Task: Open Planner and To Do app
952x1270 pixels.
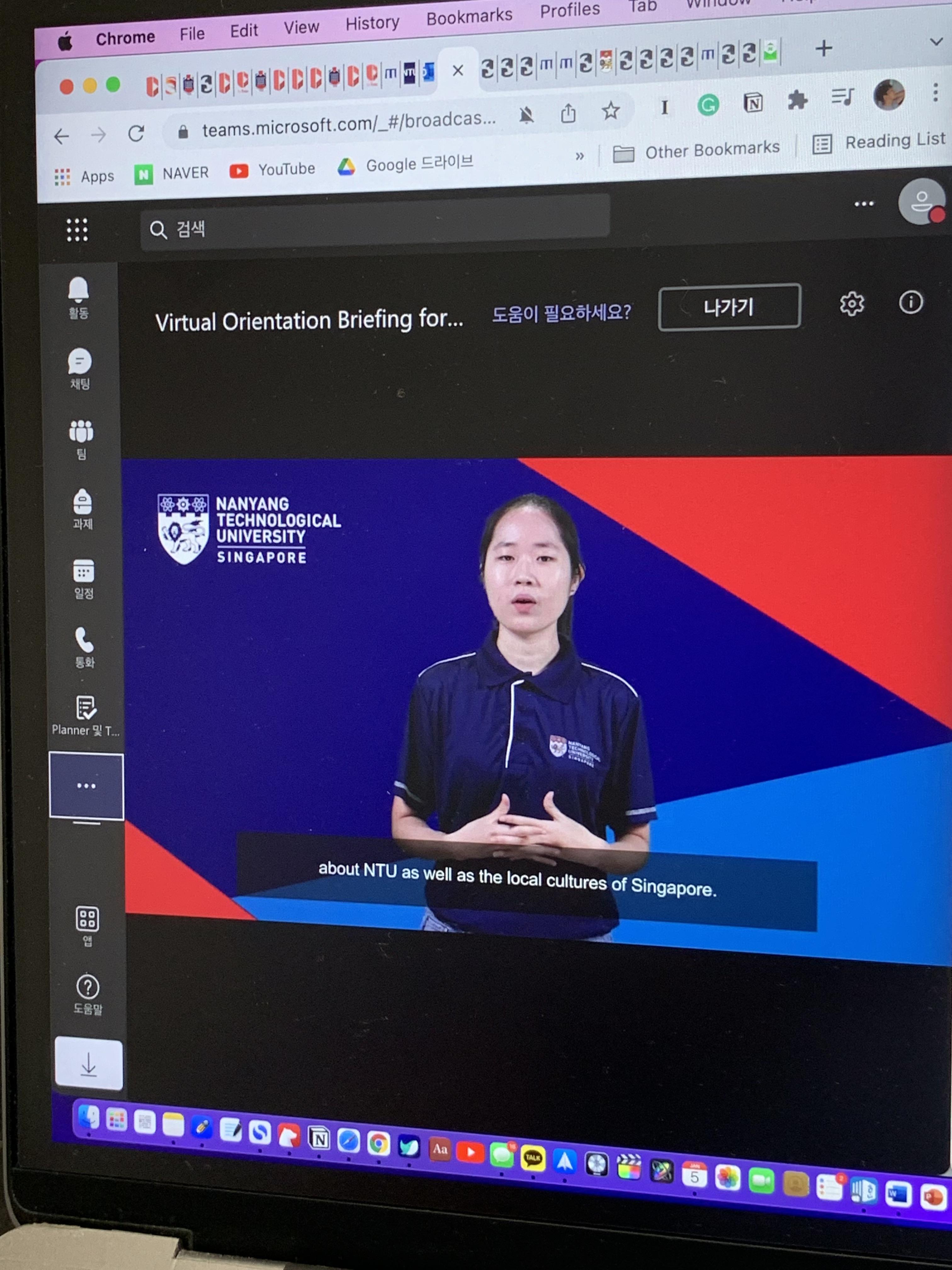Action: point(86,715)
